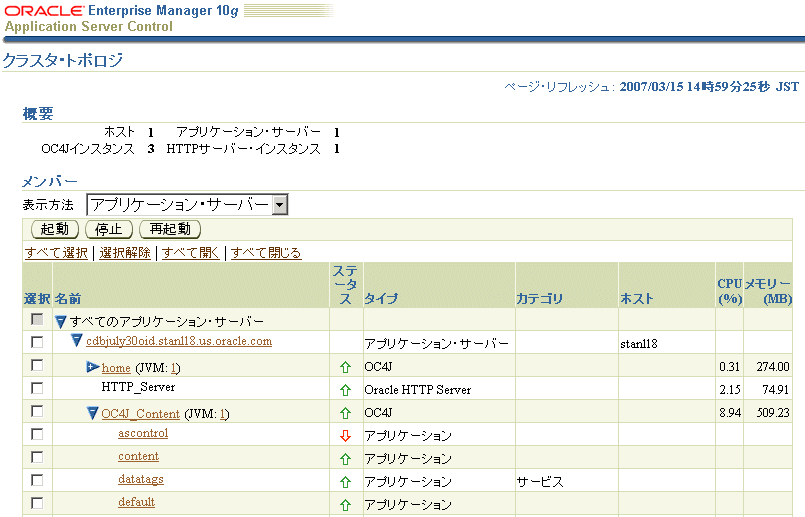Collapse the cdbjuly30oid server node triangle
This screenshot has width=805, height=517.
[76, 340]
